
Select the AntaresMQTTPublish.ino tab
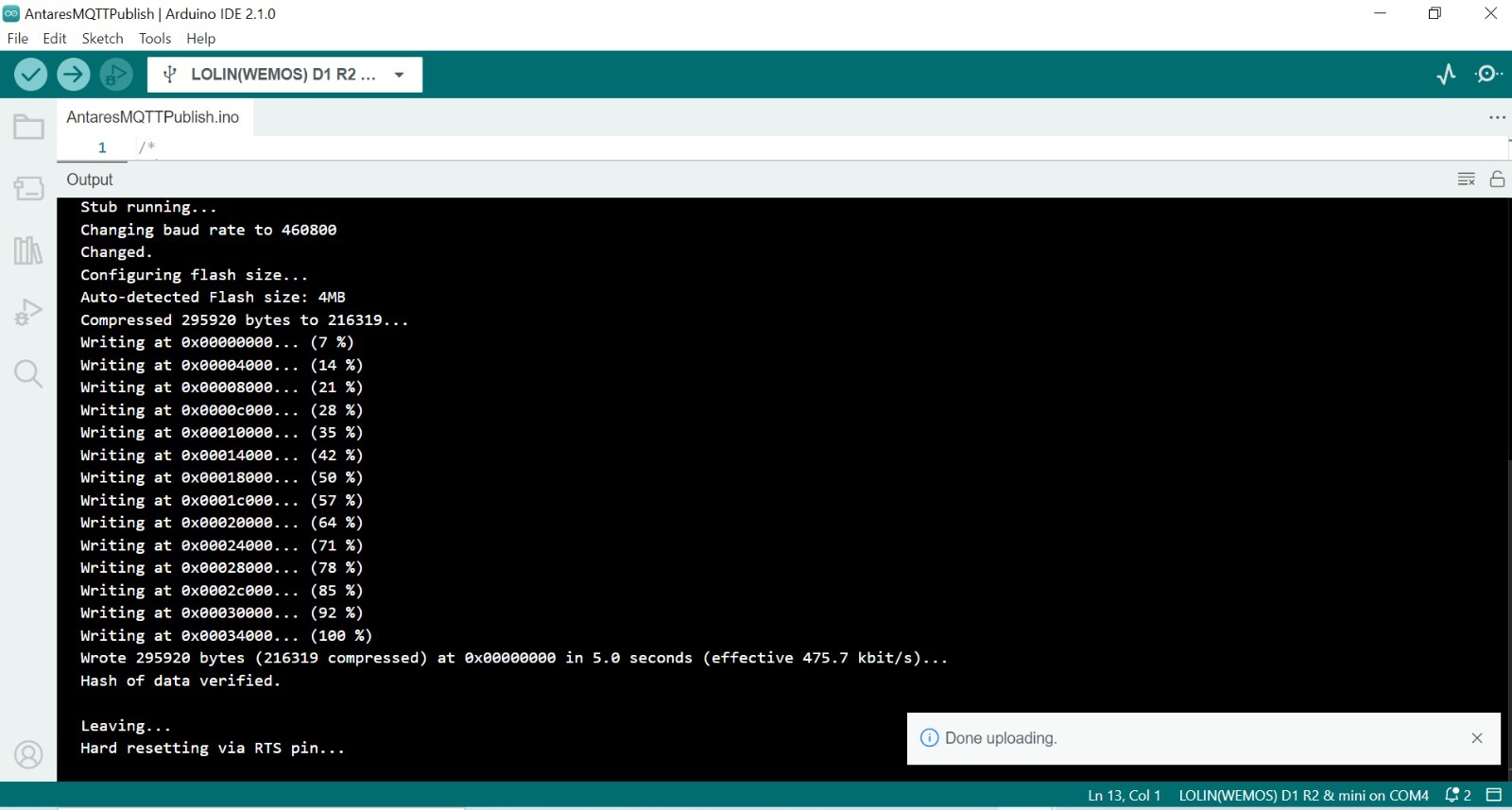point(153,117)
